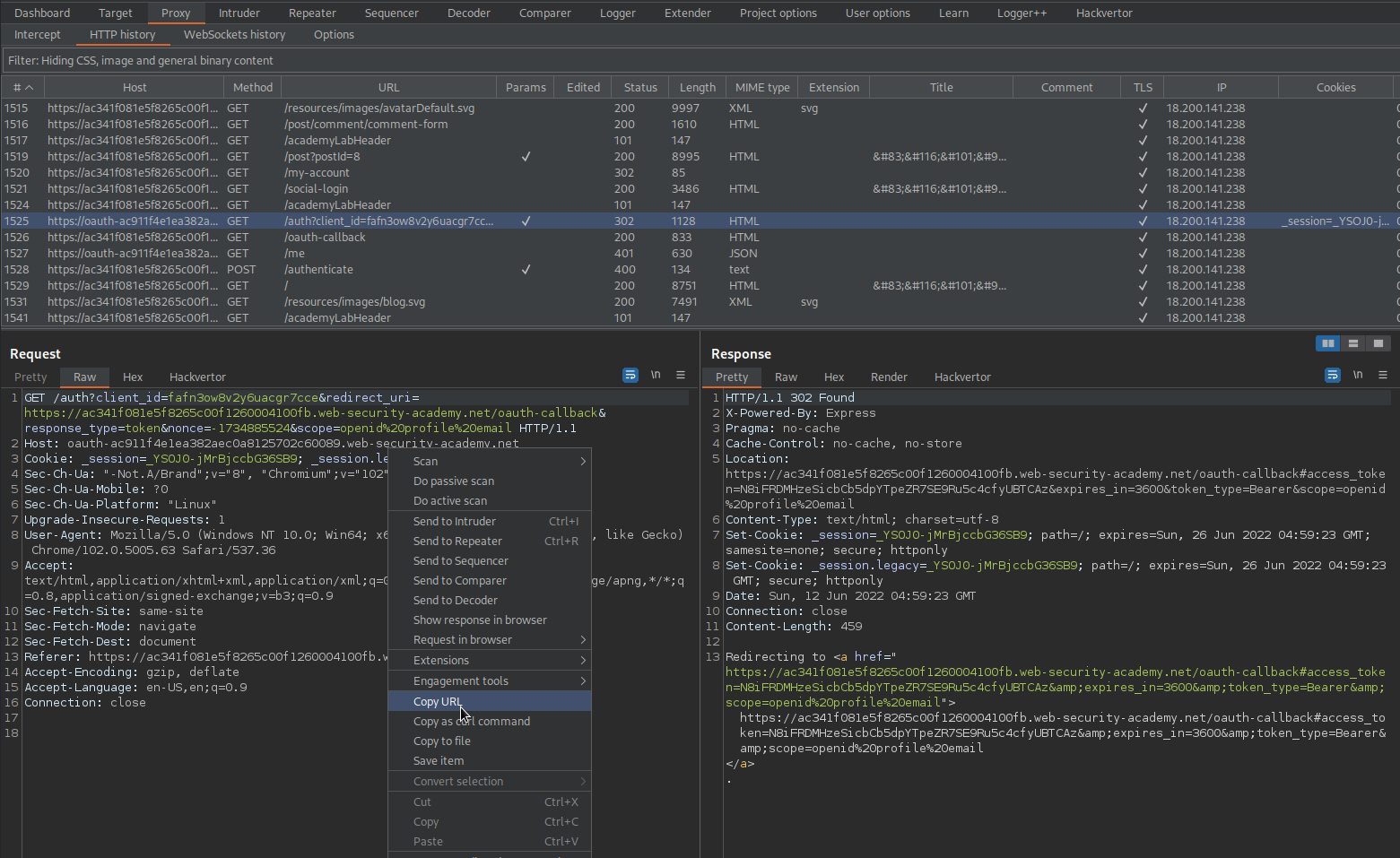Click the history filter bar
This screenshot has width=1400, height=858.
[700, 60]
